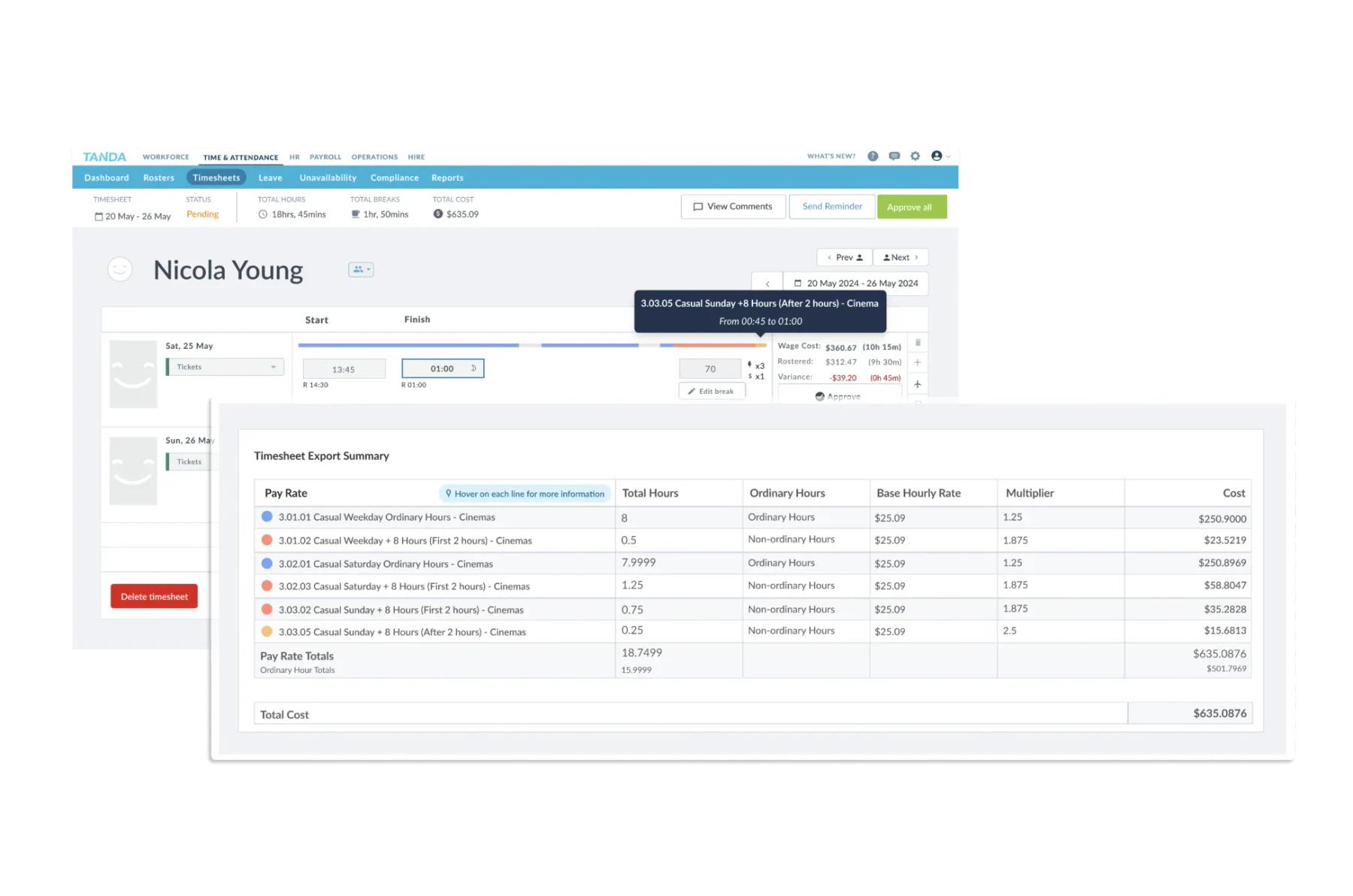Expand the Tickets dropdown for Sat, 25 May
The image size is (1353, 896).
click(225, 367)
